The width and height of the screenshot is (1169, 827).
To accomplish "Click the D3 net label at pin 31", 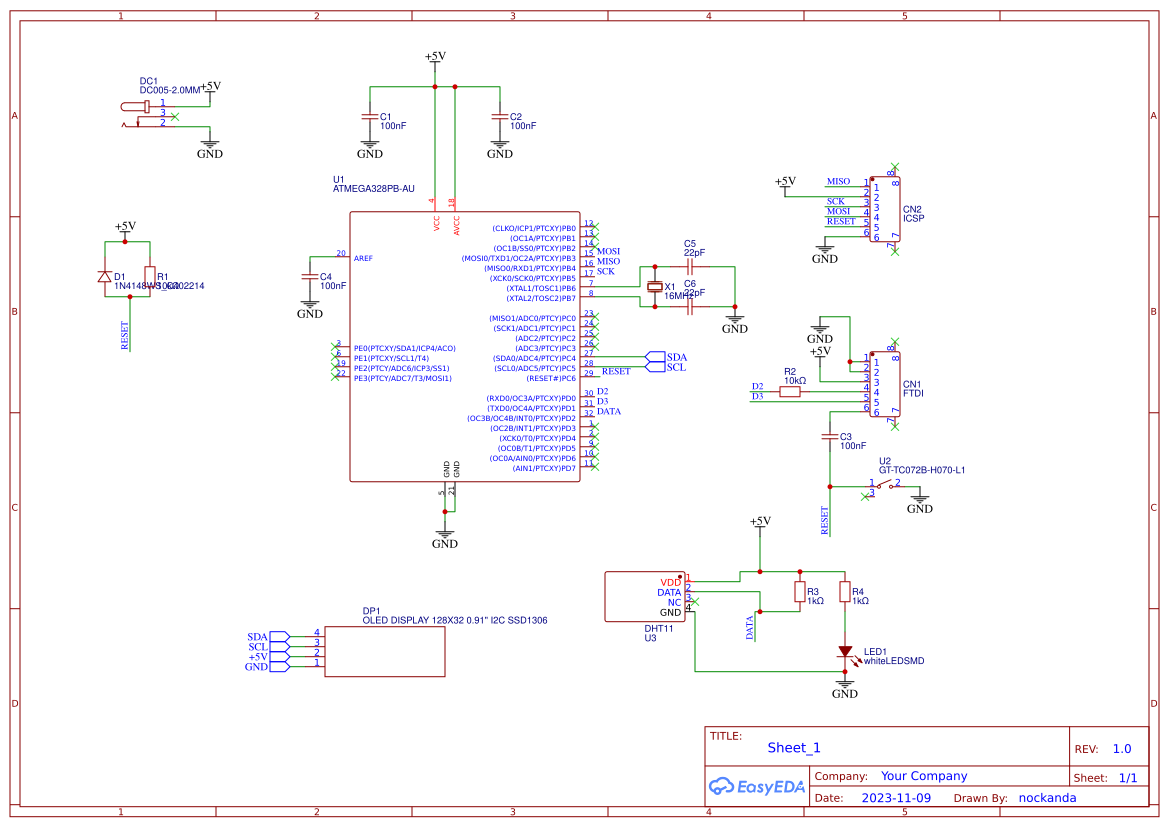I will click(602, 401).
